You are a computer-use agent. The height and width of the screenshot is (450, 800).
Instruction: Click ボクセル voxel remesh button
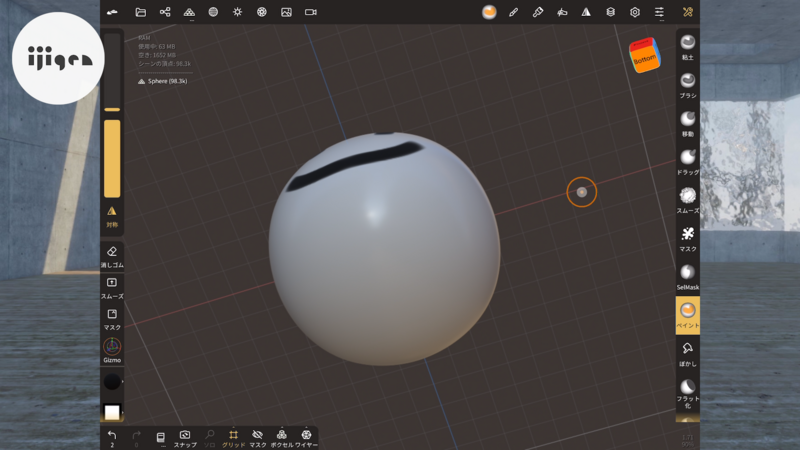[x=282, y=438]
